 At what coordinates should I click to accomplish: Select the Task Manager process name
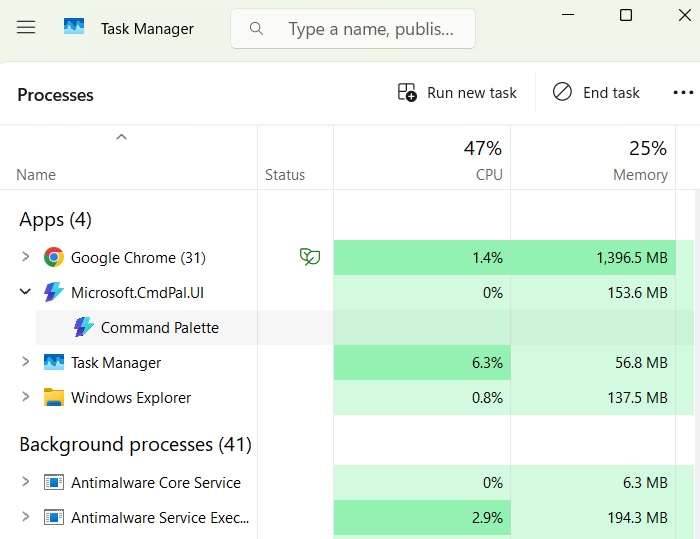[x=116, y=363]
